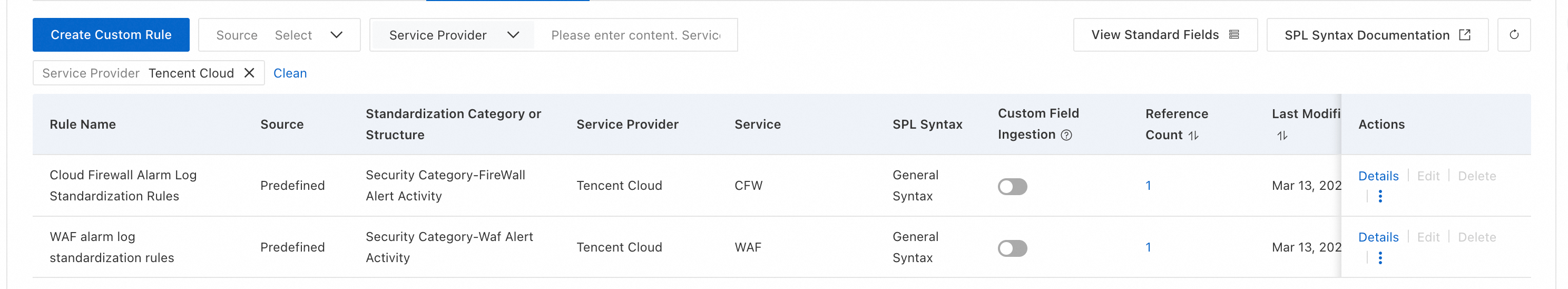Sort by Last Modified column
Screen dimensions: 1568x289
1282,136
